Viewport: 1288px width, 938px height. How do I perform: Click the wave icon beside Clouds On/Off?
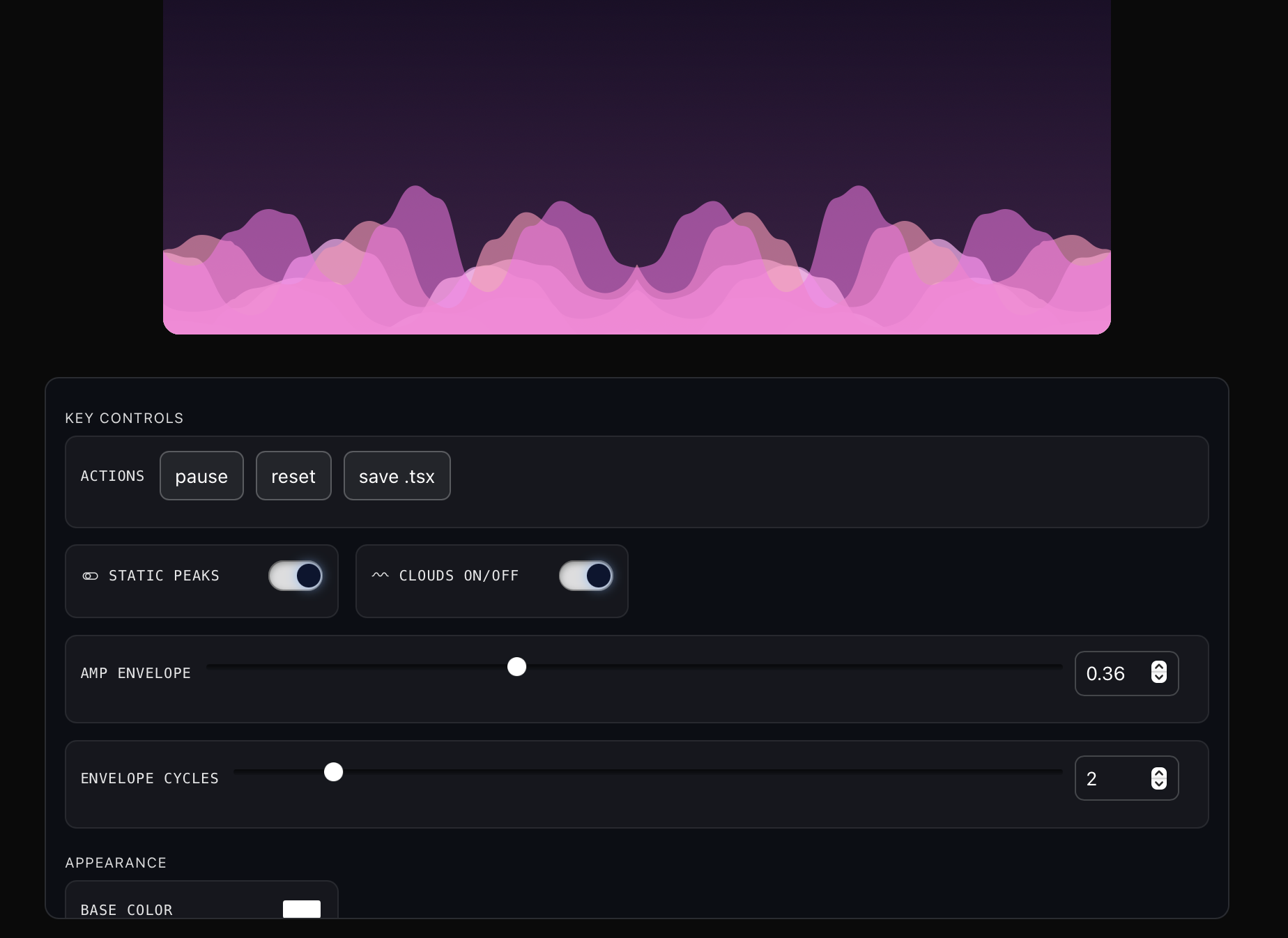click(380, 576)
